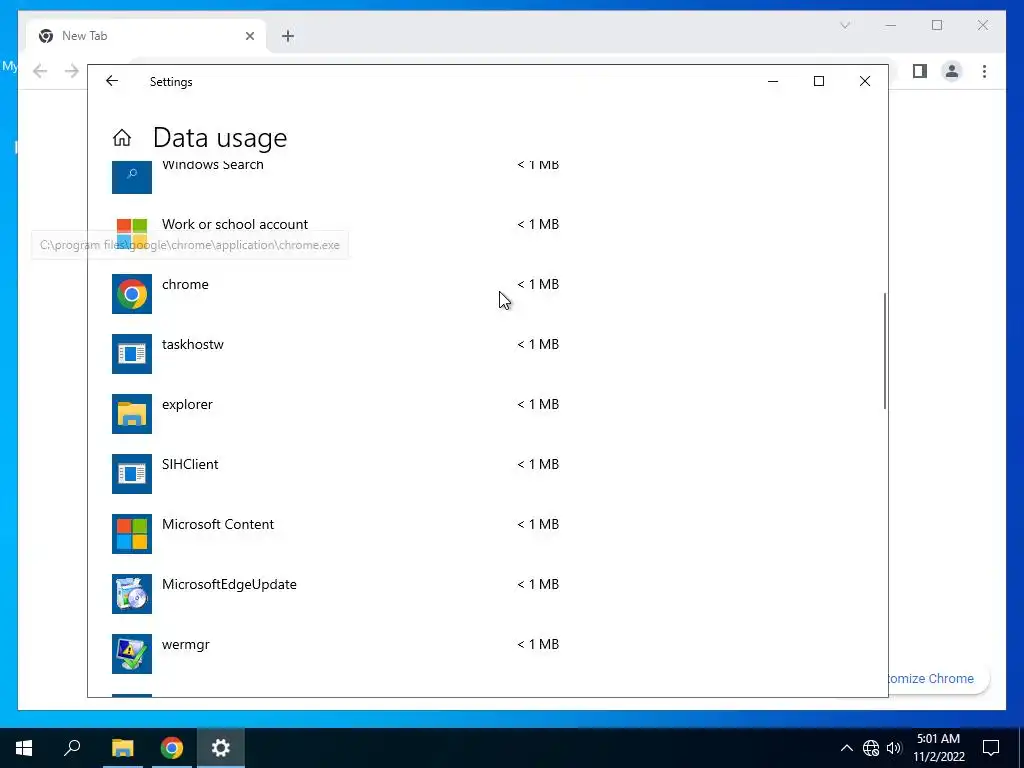1024x768 pixels.
Task: Toggle Chrome's side panel icon
Action: click(920, 71)
